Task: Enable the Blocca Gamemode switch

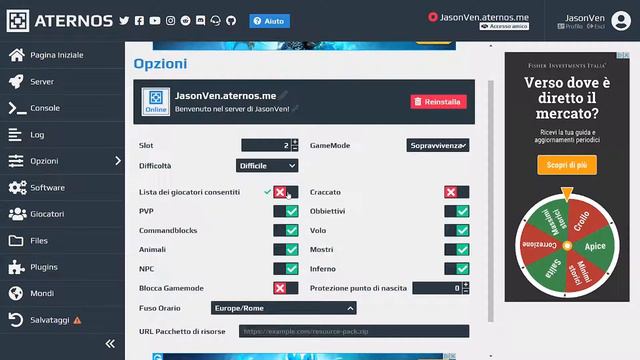Action: point(285,288)
